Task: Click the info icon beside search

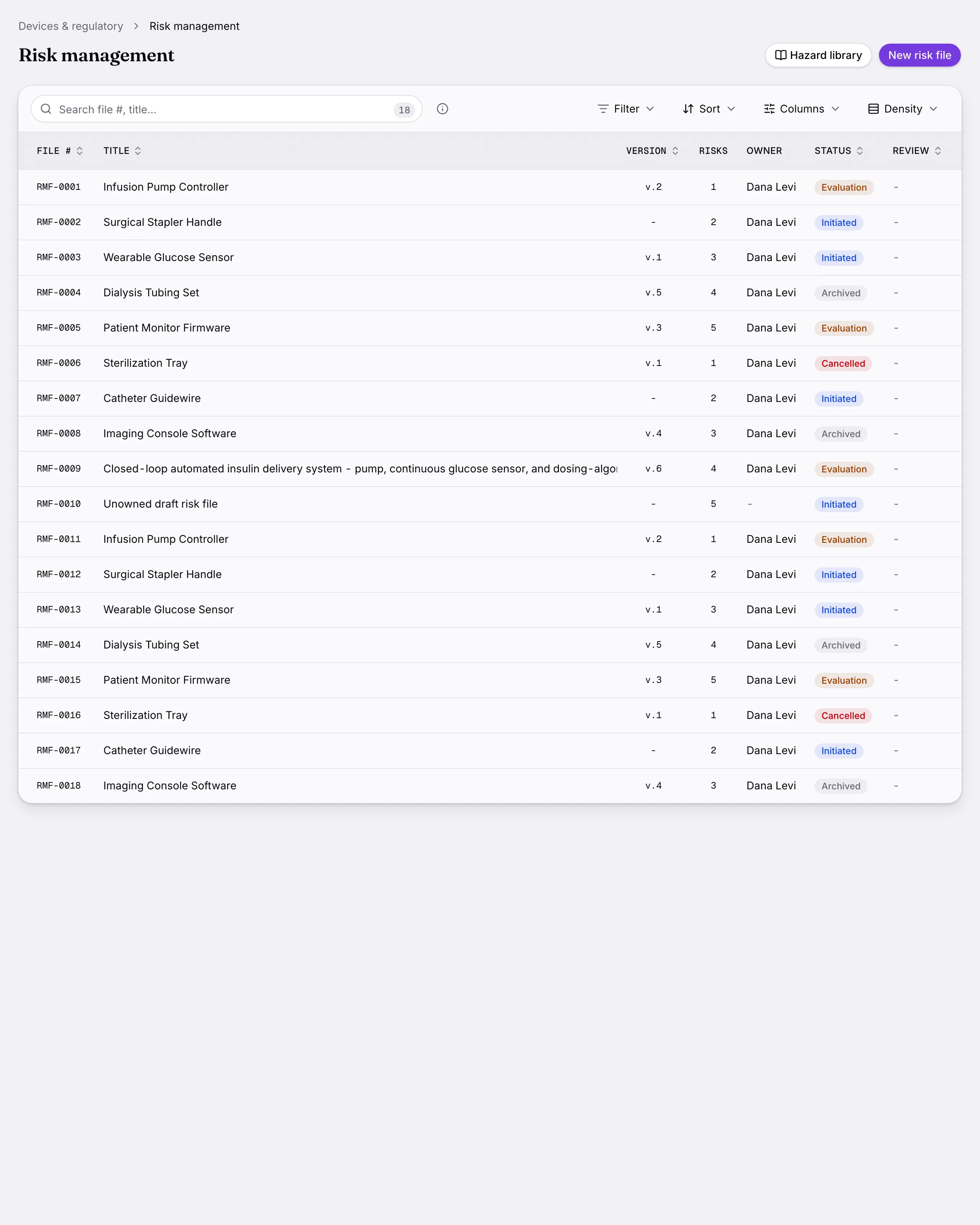Action: [x=443, y=108]
